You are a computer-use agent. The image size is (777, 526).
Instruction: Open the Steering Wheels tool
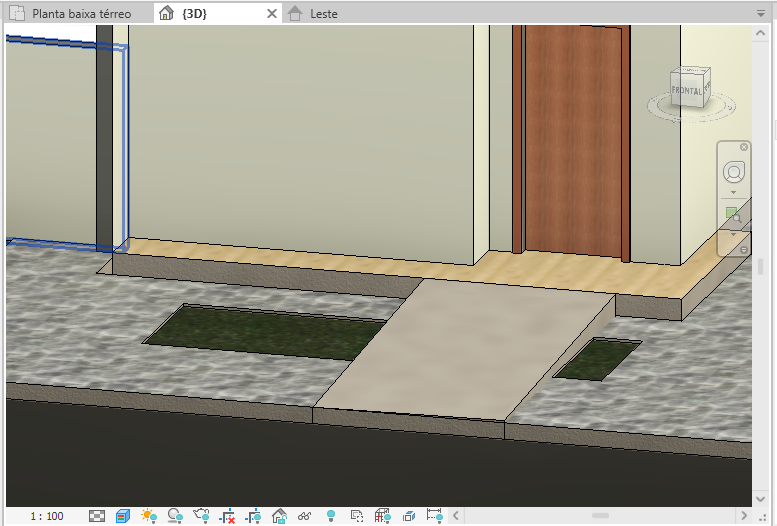click(734, 172)
